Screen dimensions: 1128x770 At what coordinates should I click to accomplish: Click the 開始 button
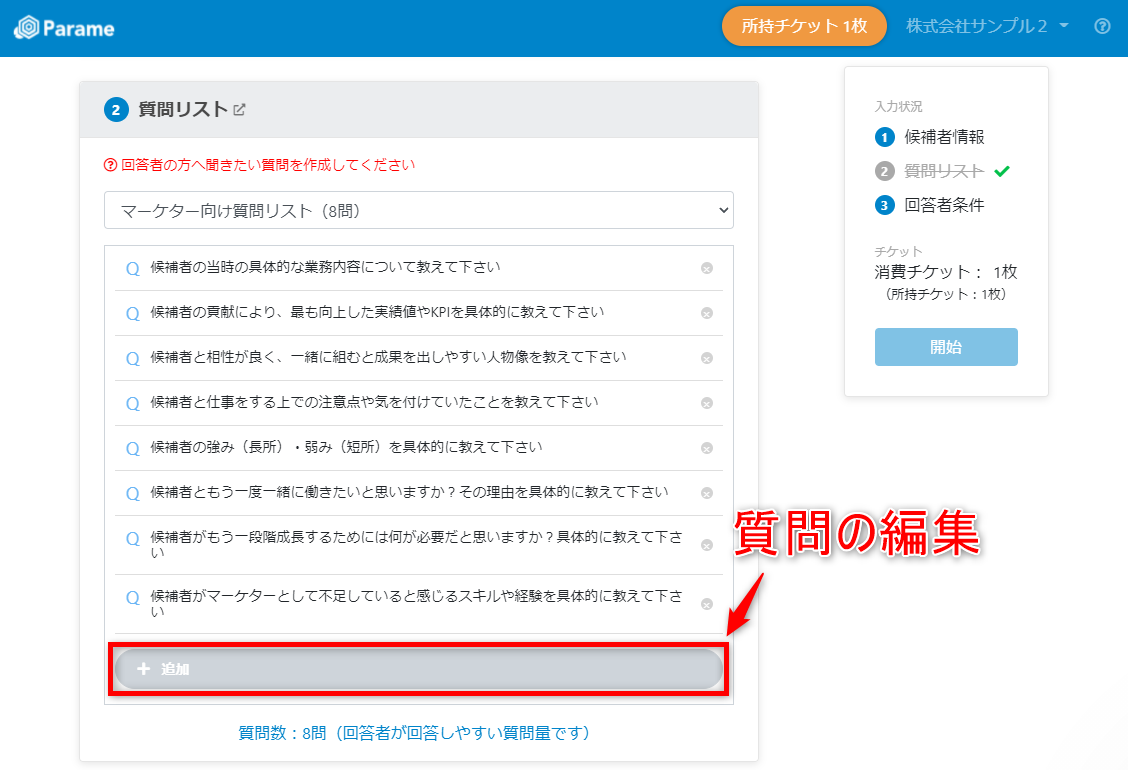tap(946, 347)
